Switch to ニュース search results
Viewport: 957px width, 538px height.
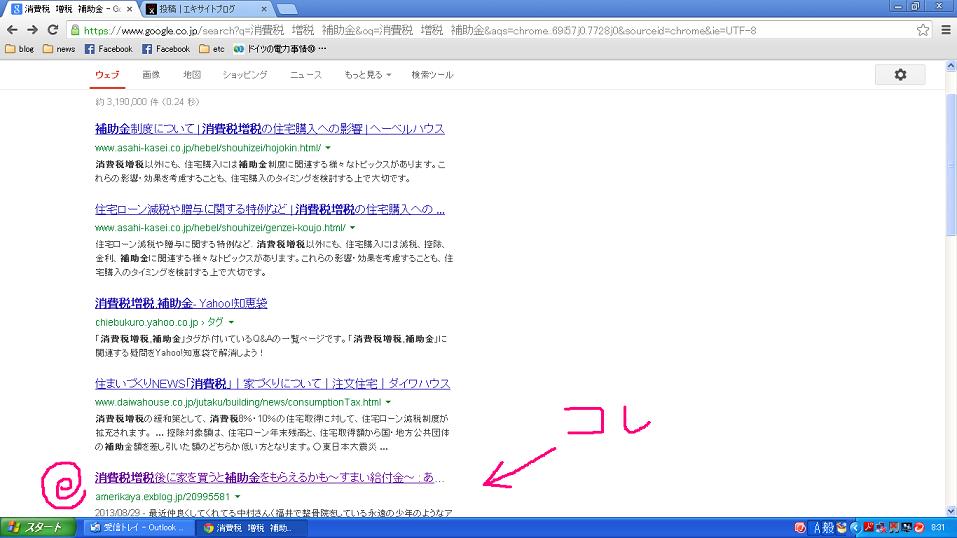(x=305, y=75)
